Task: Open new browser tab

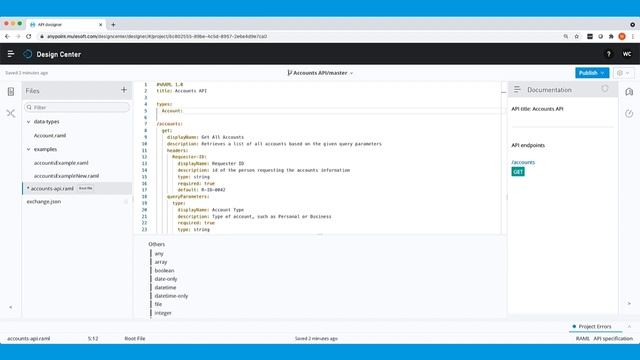Action: pos(113,24)
